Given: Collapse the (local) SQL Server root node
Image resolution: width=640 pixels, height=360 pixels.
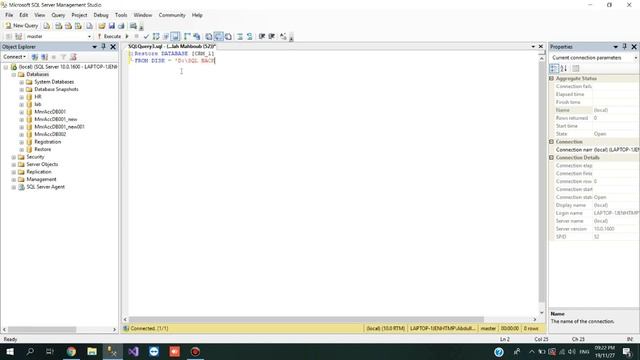Looking at the screenshot, I should click(6, 67).
